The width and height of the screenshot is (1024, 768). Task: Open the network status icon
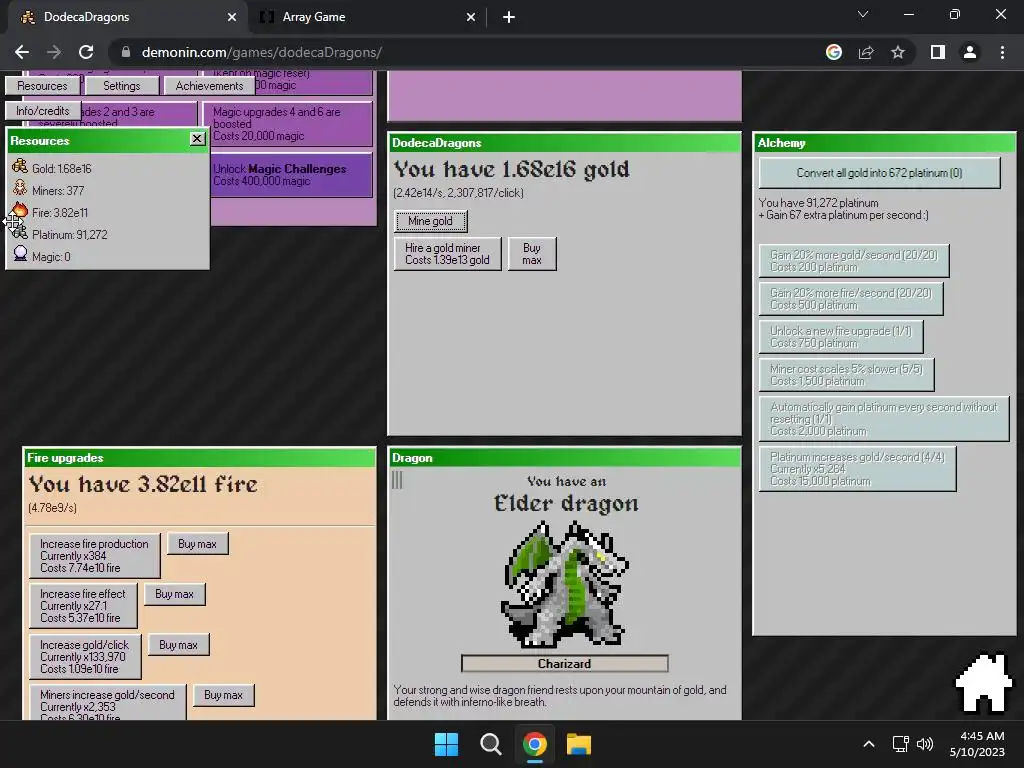coord(901,744)
